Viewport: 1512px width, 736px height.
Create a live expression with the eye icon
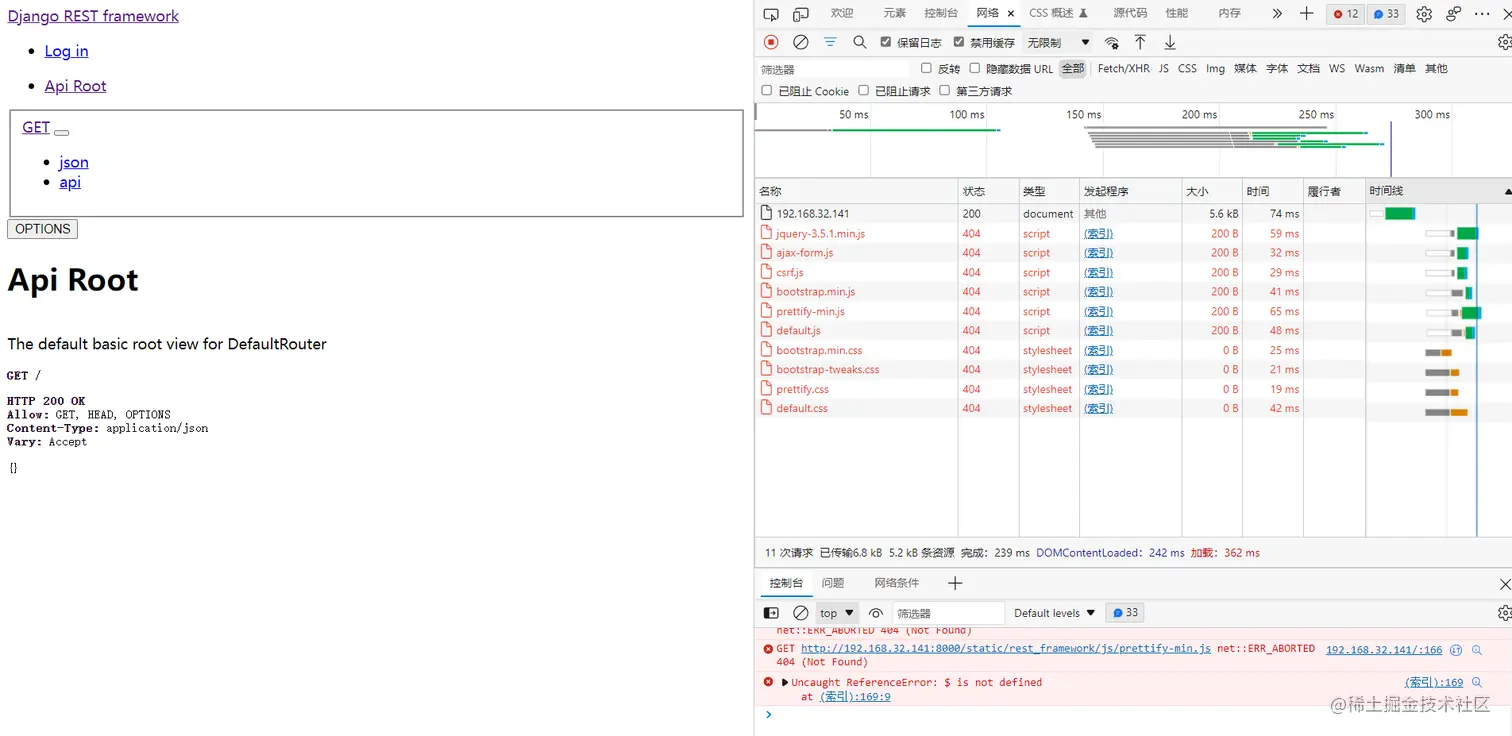876,613
